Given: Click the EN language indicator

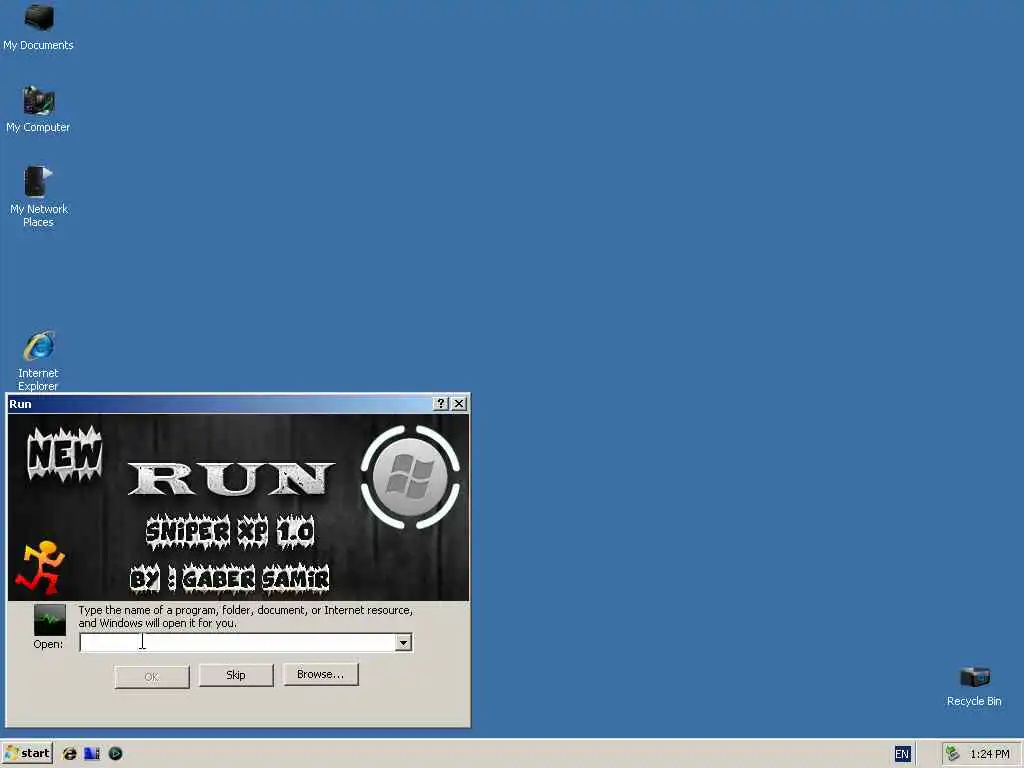Looking at the screenshot, I should coord(902,754).
